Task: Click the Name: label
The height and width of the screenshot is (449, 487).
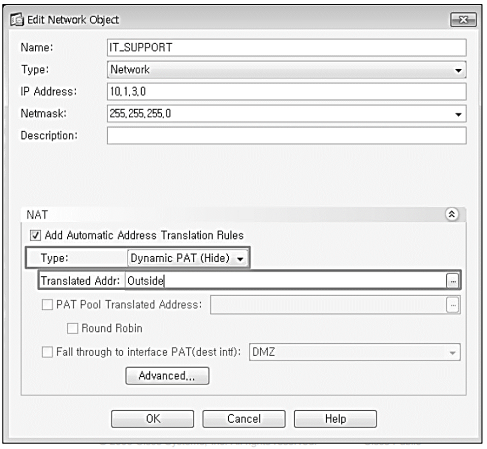Action: (x=37, y=47)
